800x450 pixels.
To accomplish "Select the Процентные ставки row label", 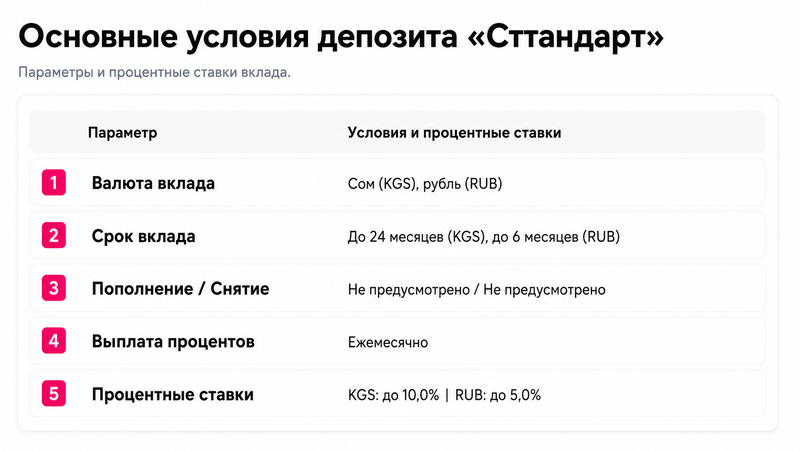I will [172, 394].
